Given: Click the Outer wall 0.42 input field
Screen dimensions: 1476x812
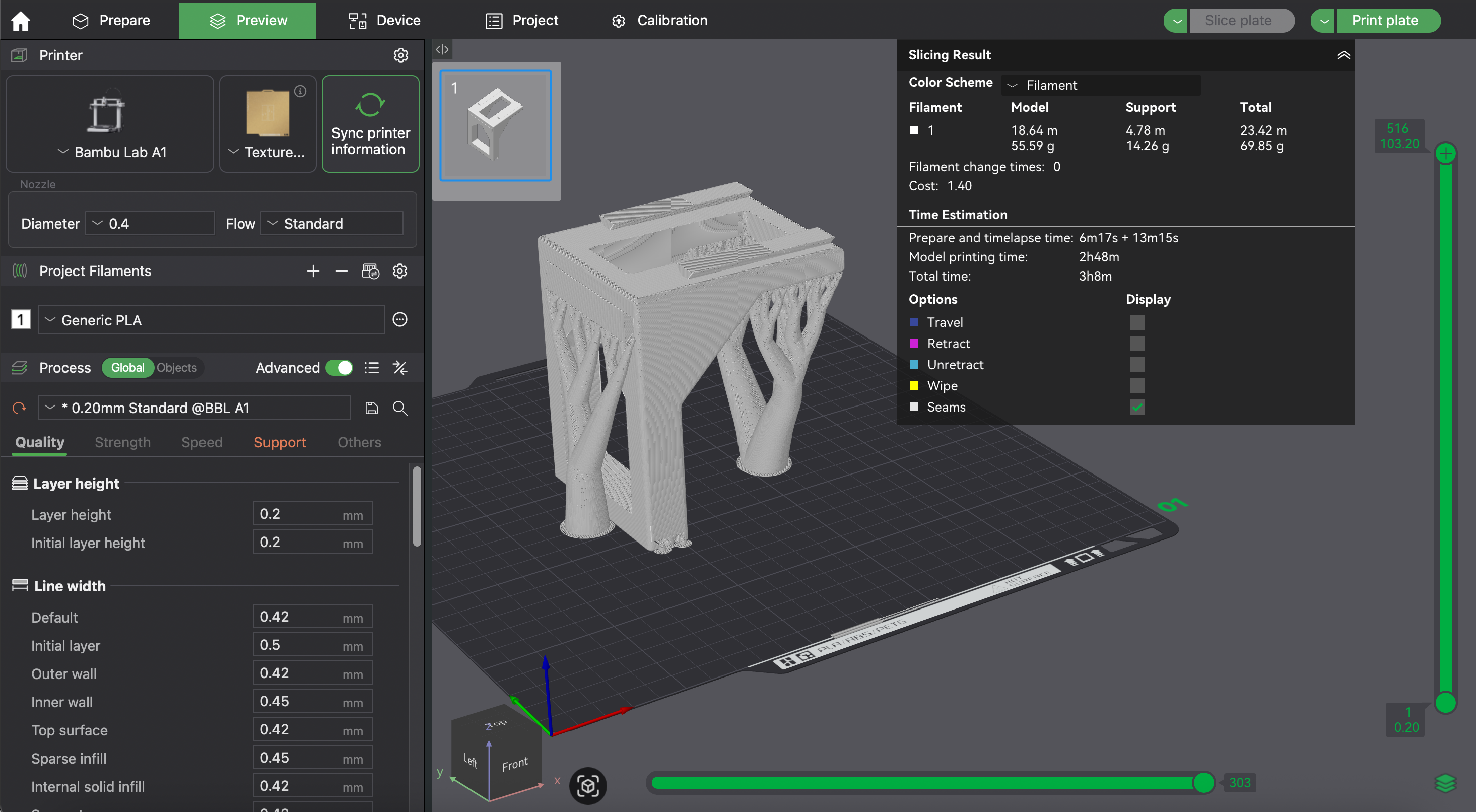Looking at the screenshot, I should click(x=313, y=673).
